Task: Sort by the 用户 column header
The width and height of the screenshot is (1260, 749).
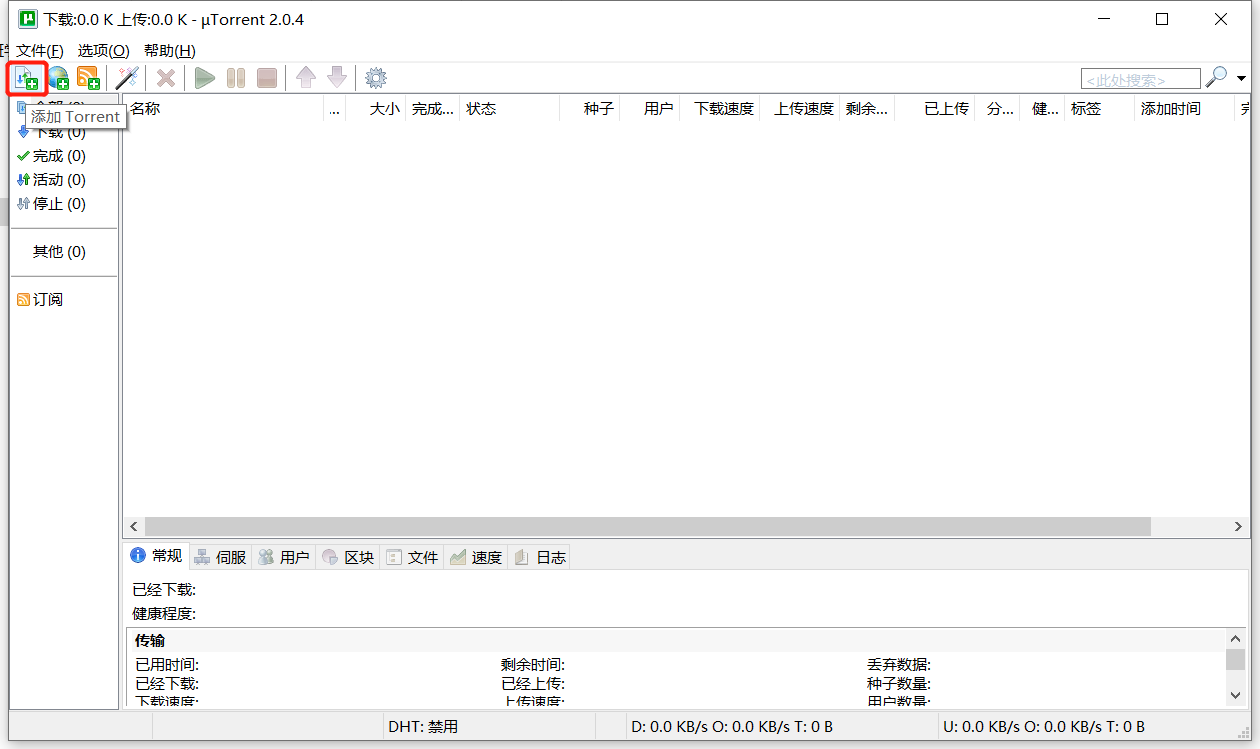Action: coord(649,109)
